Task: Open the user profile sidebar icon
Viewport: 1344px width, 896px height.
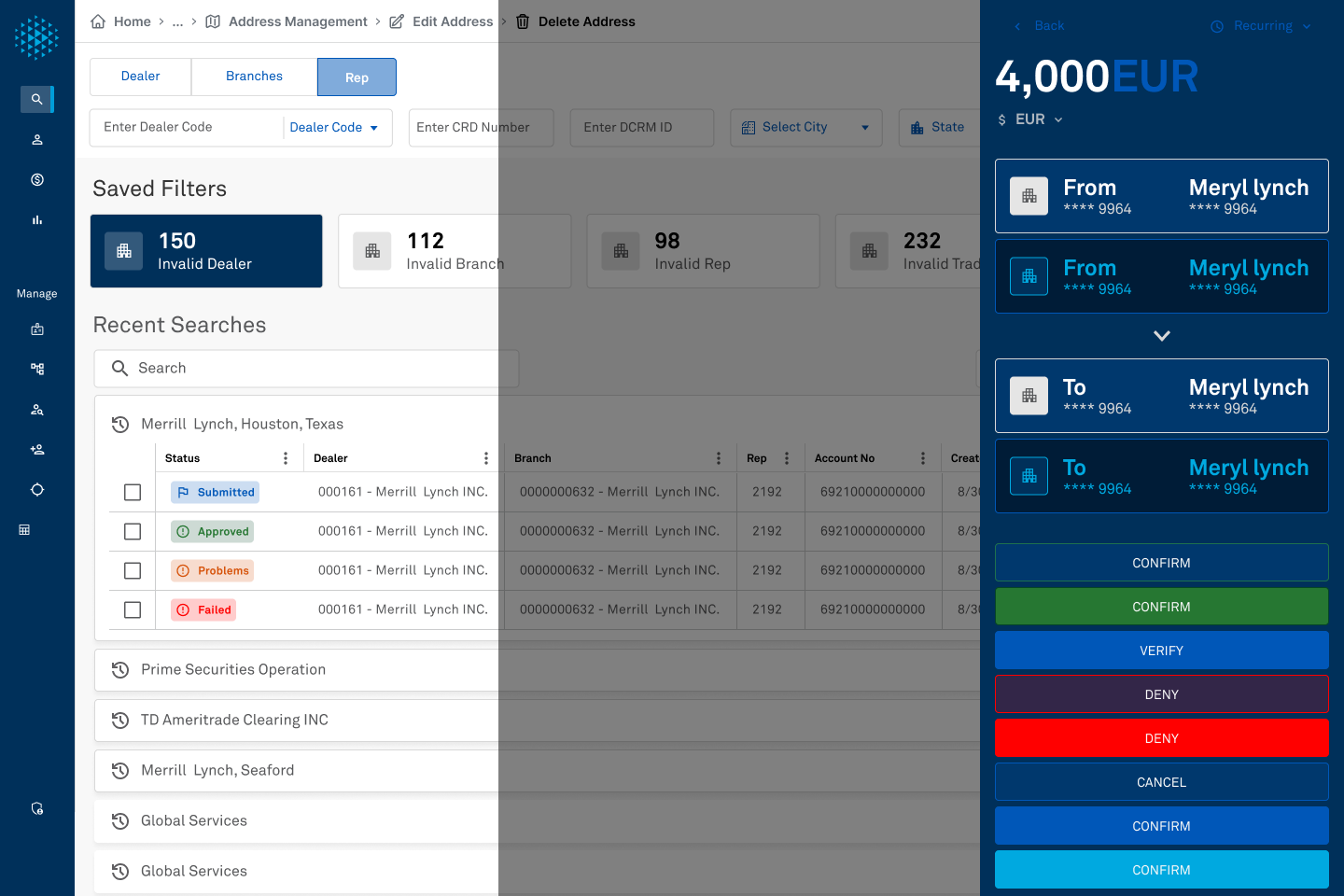Action: click(37, 140)
